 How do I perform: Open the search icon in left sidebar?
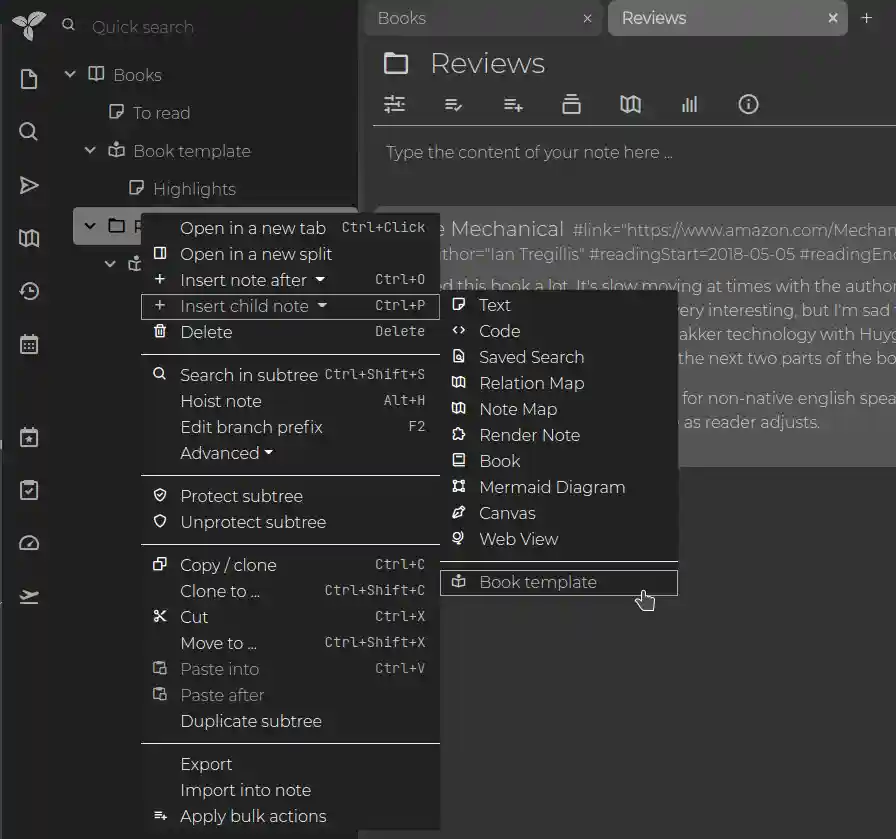29,132
